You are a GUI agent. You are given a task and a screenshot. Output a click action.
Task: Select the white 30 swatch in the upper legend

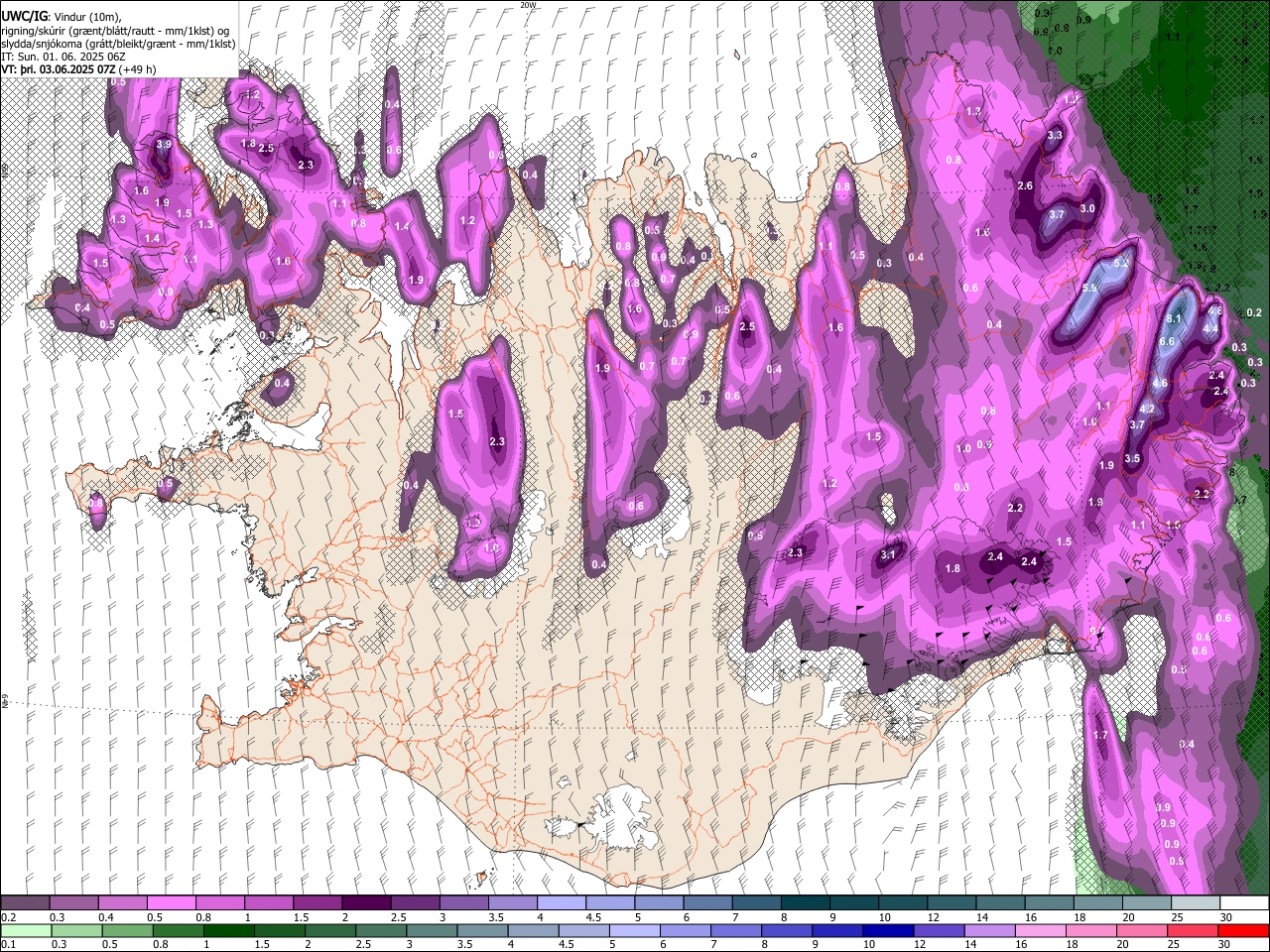1244,903
